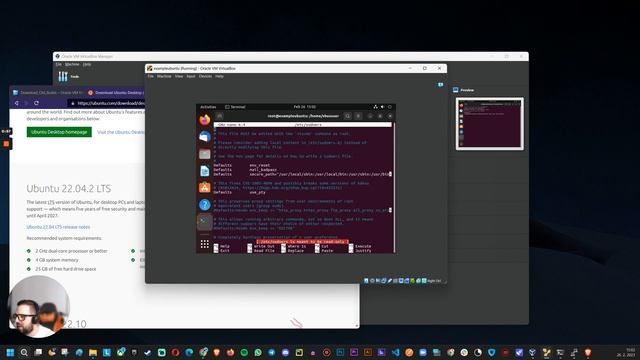This screenshot has width=640, height=360.
Task: Click the VM preview thumbnail in VirtualBox Manager
Action: click(x=489, y=124)
